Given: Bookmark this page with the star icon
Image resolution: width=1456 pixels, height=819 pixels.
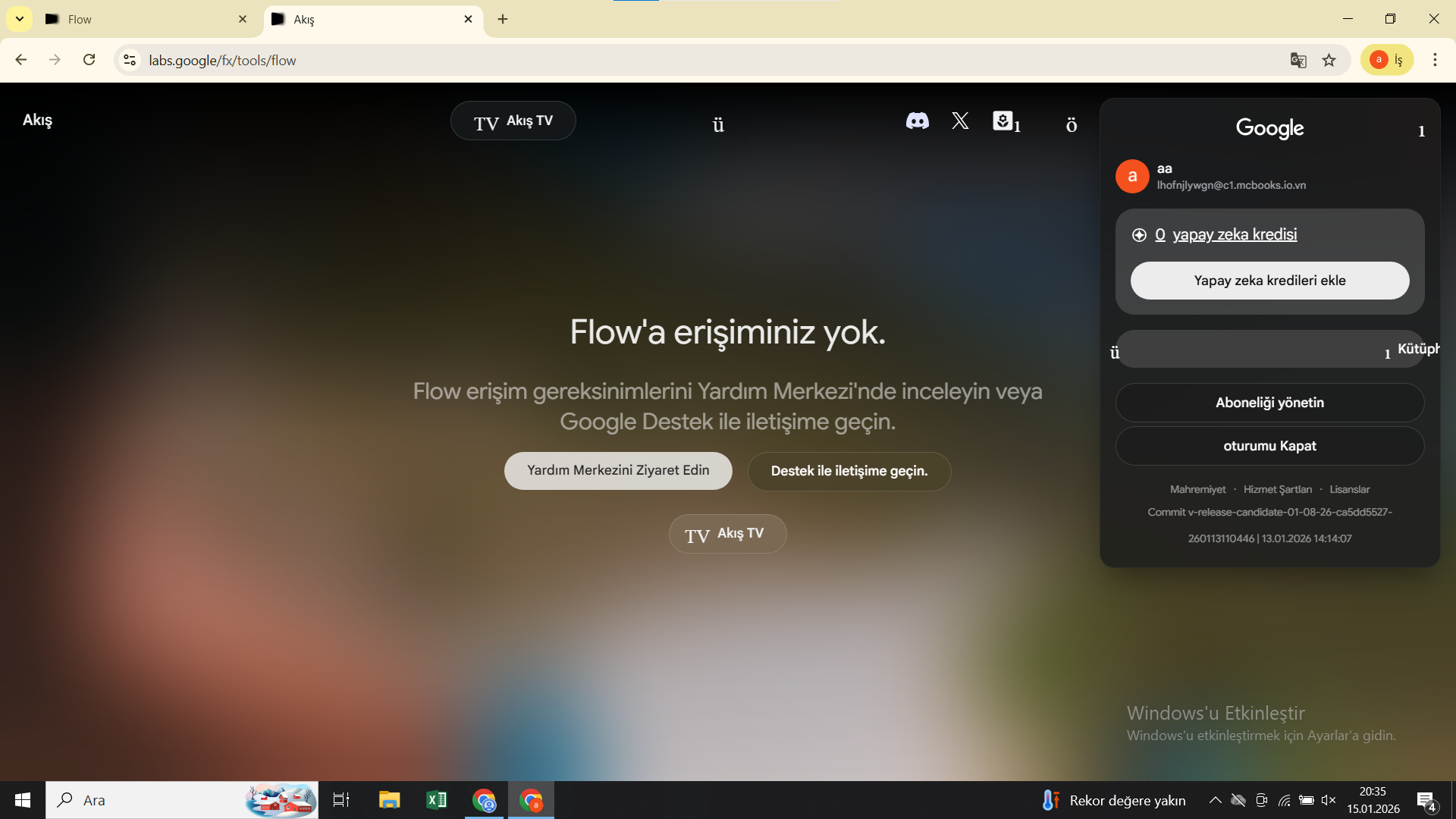Looking at the screenshot, I should [1329, 60].
